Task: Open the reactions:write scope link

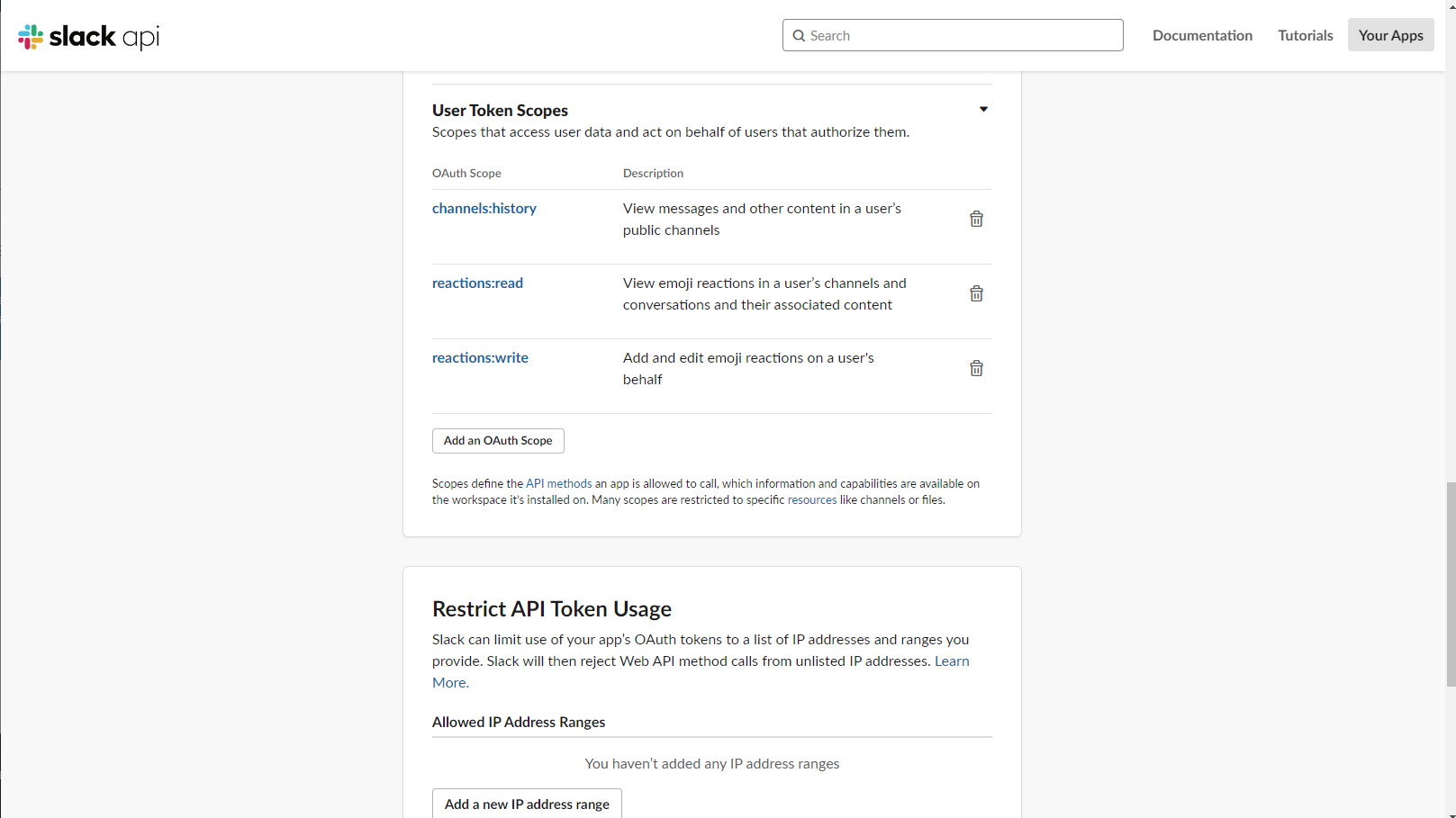Action: click(480, 357)
